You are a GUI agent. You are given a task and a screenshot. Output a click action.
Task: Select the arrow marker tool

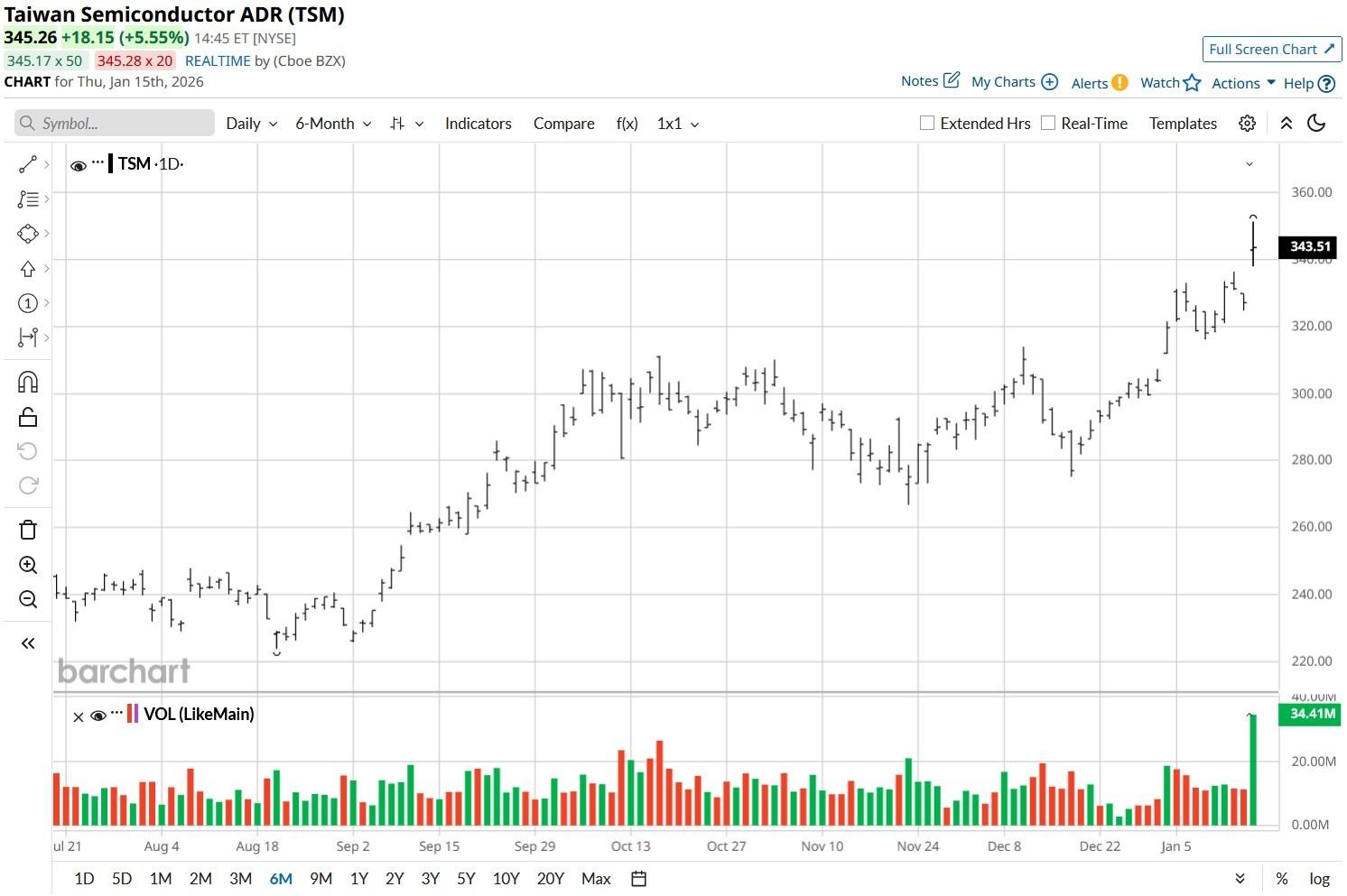pos(28,269)
